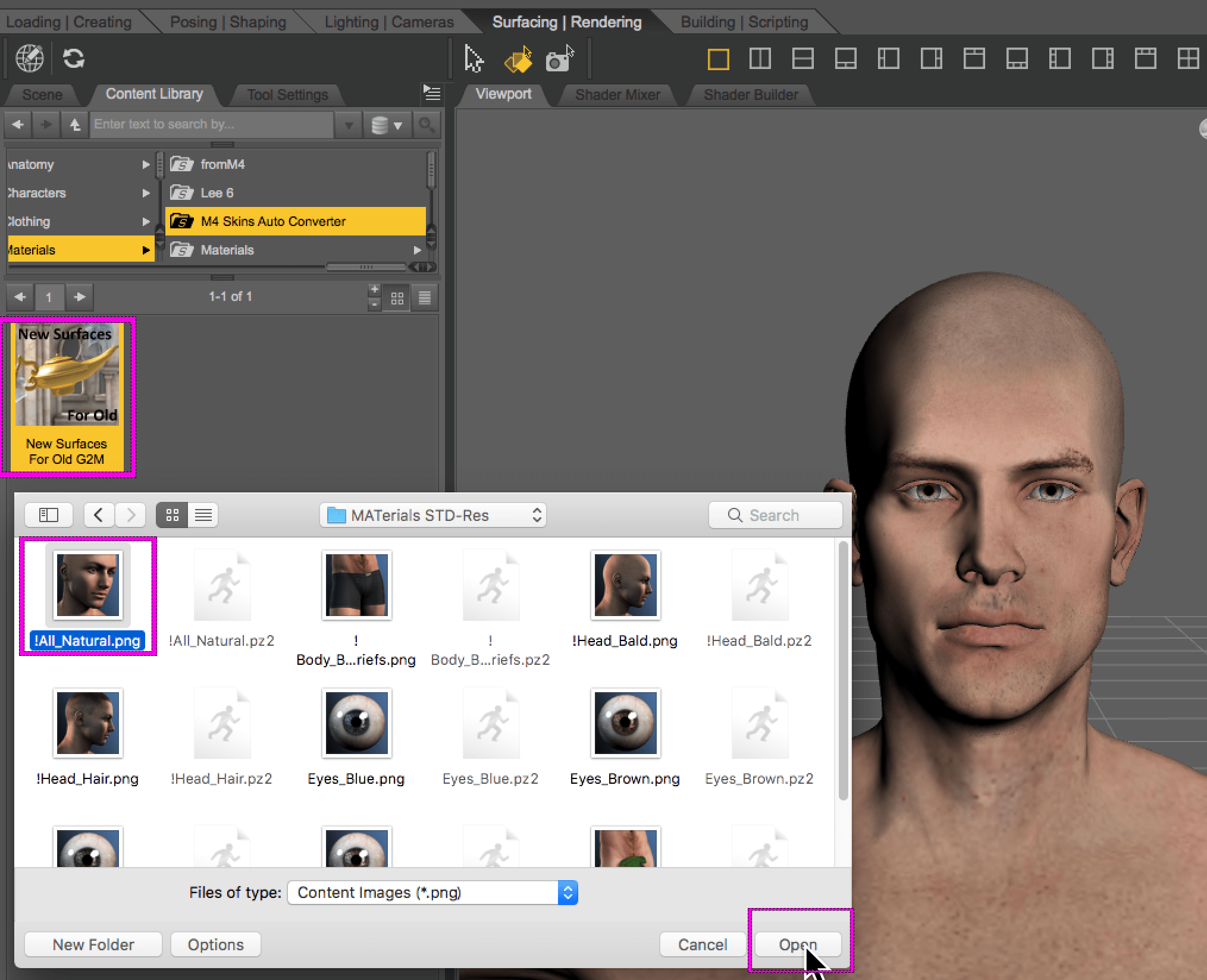Click the globe icon in toolbar
Viewport: 1207px width, 980px height.
coord(29,58)
